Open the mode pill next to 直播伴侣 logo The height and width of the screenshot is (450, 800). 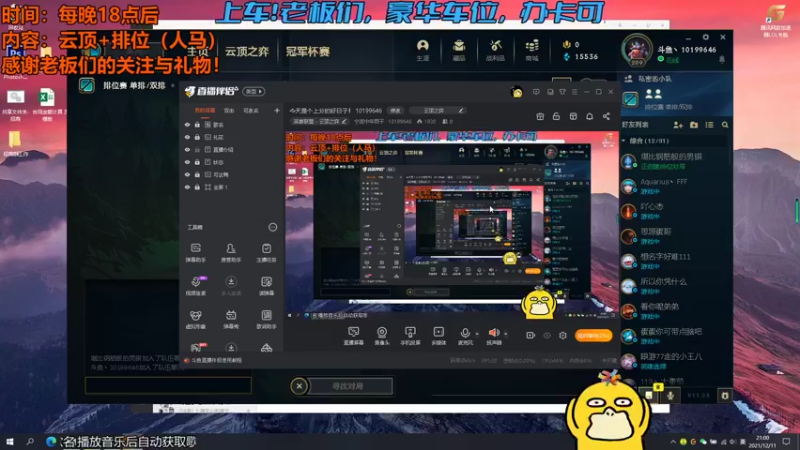coord(254,91)
